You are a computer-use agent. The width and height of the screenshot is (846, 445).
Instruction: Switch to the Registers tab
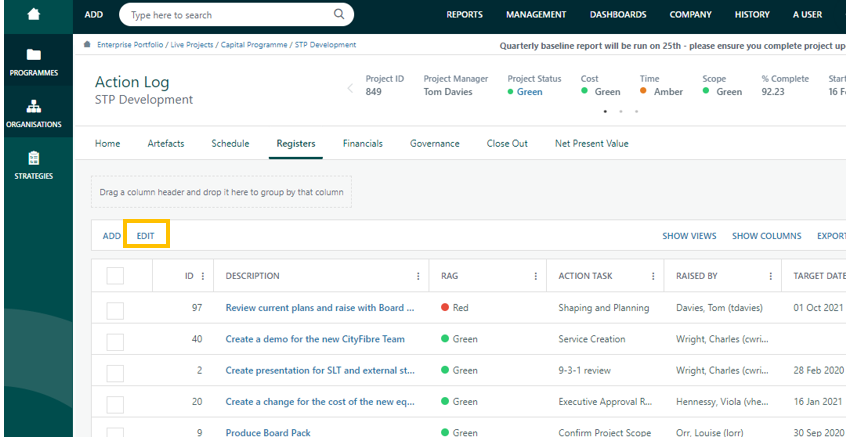click(x=296, y=143)
